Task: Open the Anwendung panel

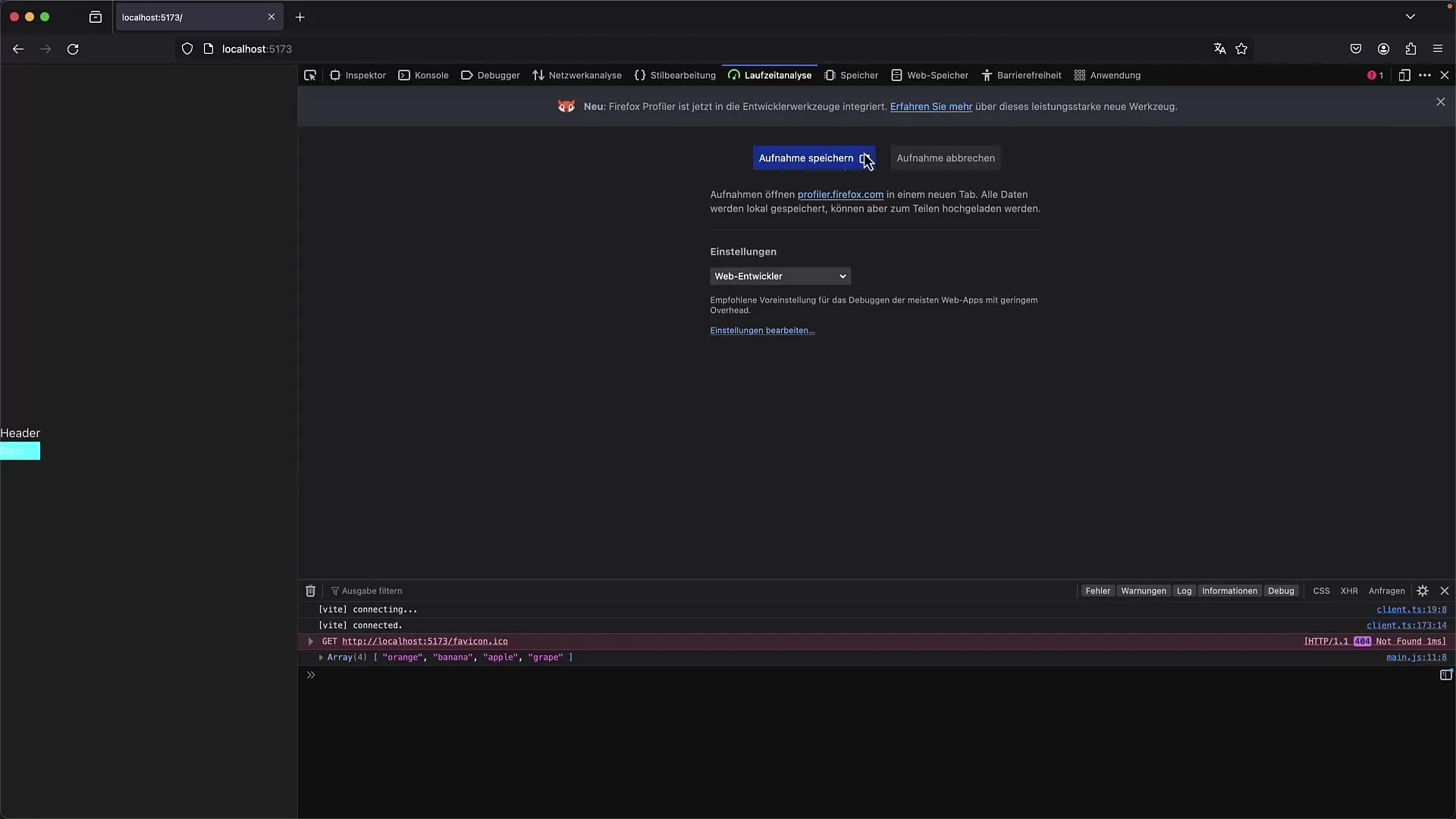Action: coord(1113,75)
